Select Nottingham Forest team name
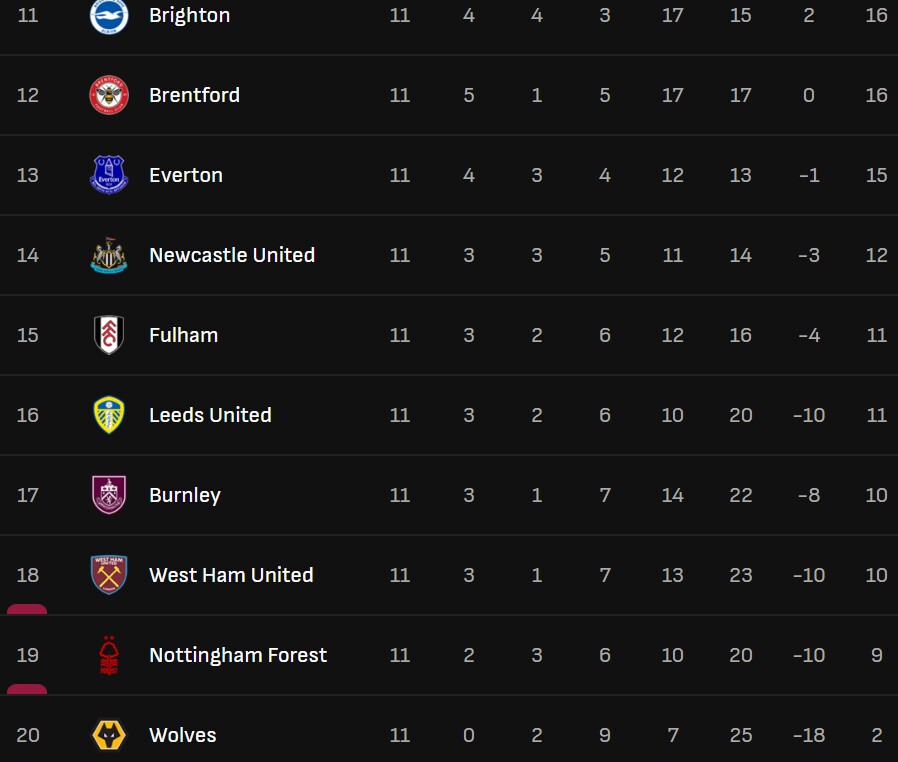The width and height of the screenshot is (898, 762). coord(238,655)
